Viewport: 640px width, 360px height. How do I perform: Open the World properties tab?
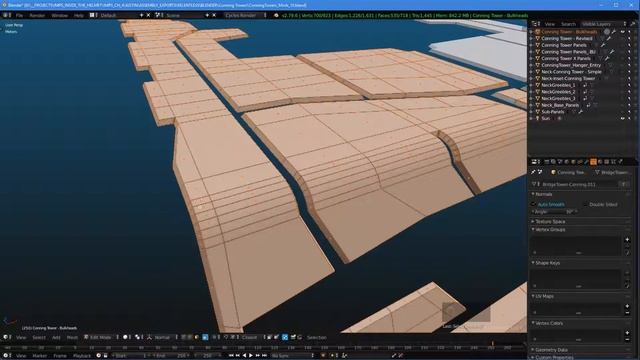(x=566, y=162)
